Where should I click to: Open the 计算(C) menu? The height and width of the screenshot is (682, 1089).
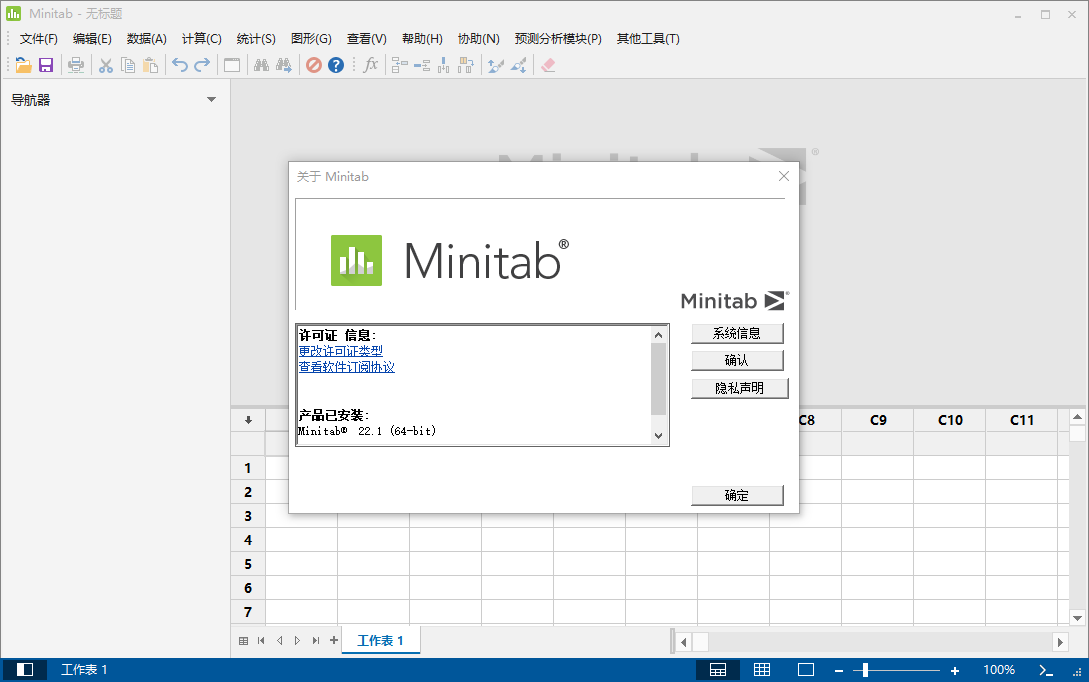(201, 39)
